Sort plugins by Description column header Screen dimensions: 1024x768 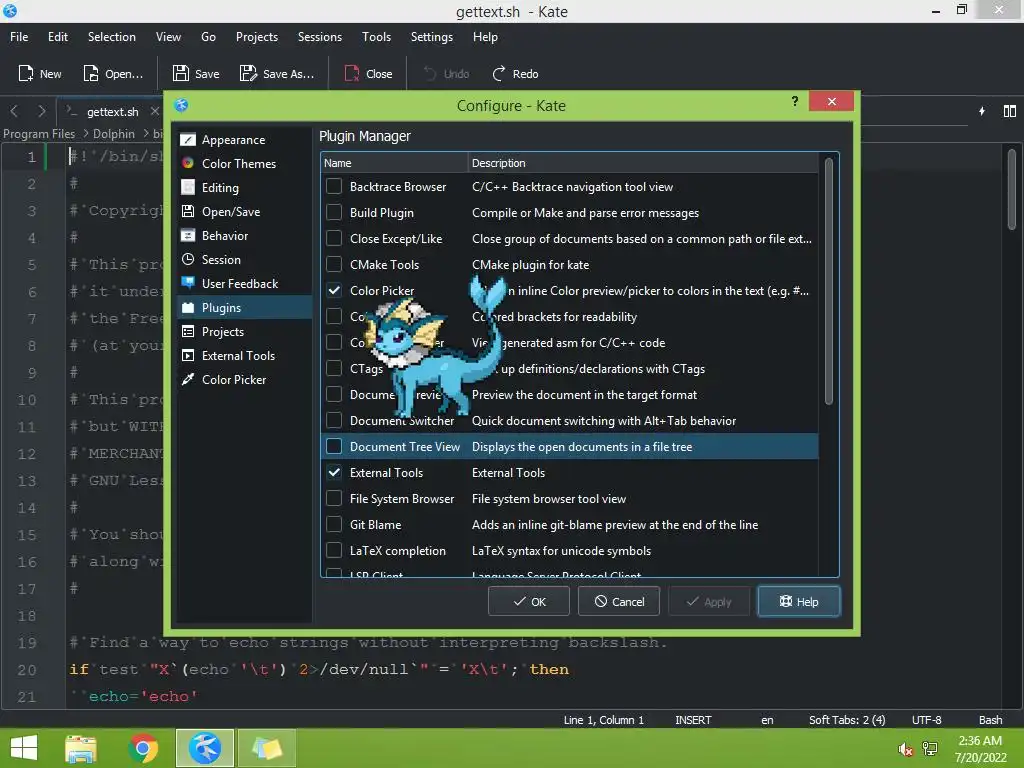[x=643, y=163]
